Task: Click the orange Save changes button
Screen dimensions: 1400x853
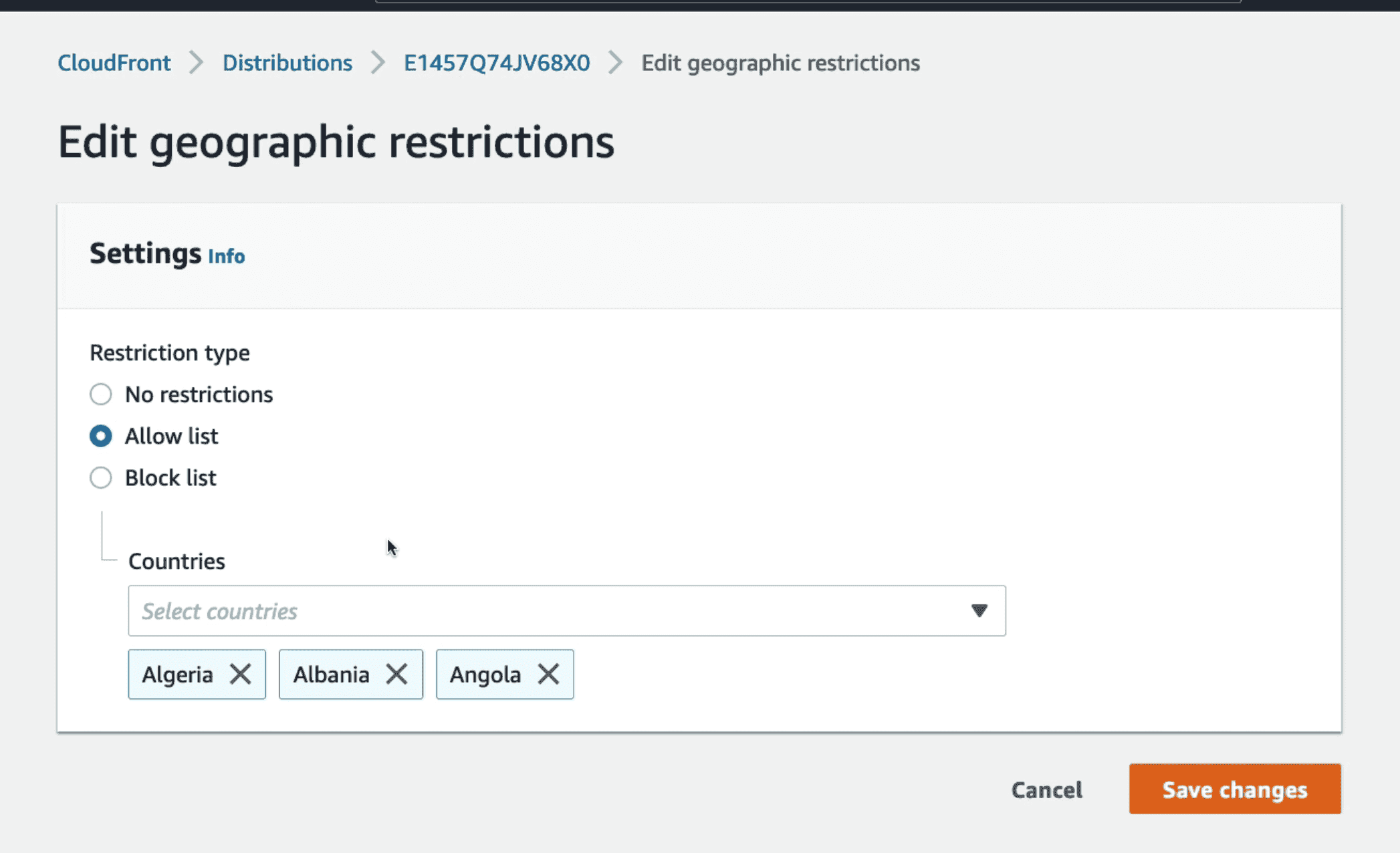Action: [x=1234, y=789]
